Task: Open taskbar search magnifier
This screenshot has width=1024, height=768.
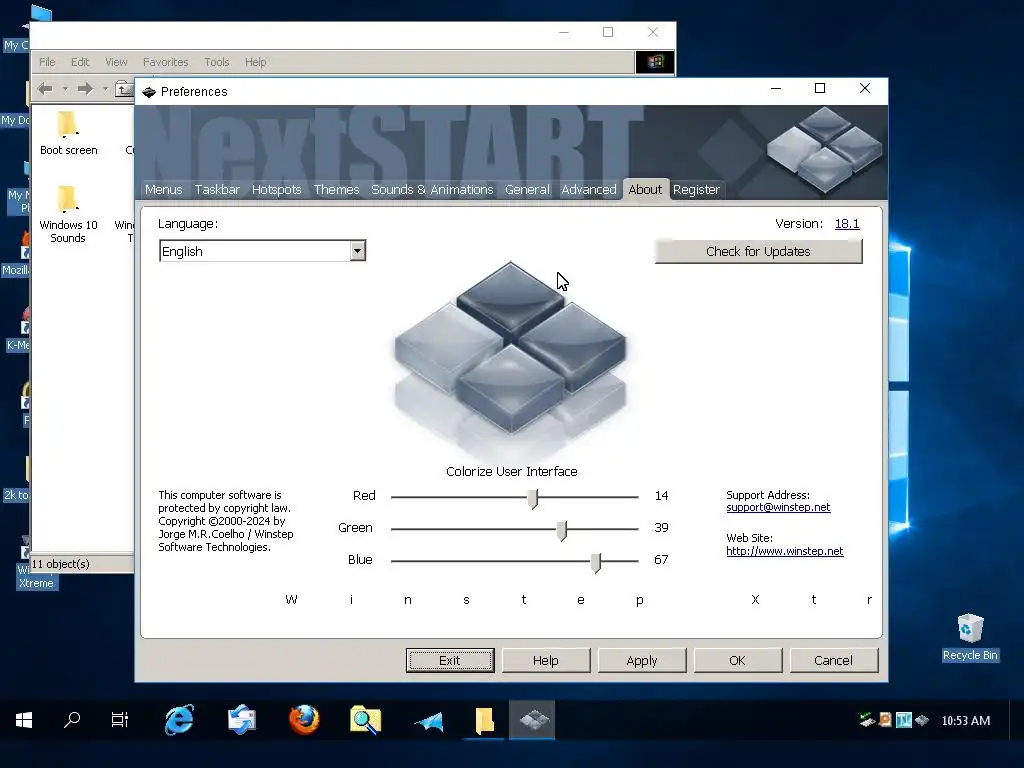Action: click(x=72, y=720)
